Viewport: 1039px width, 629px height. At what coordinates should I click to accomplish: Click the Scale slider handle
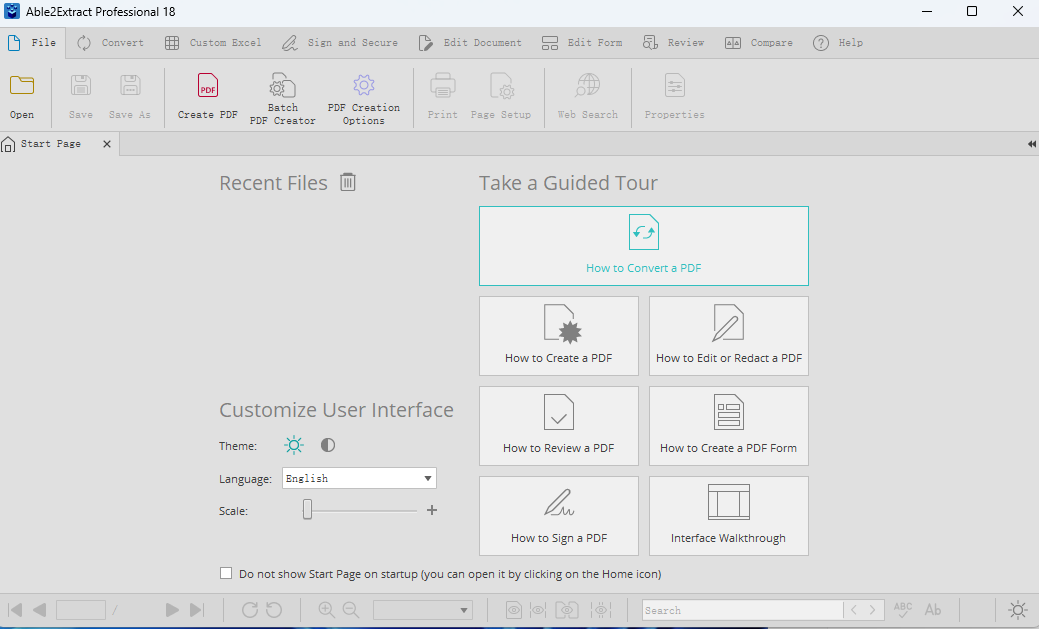point(308,510)
